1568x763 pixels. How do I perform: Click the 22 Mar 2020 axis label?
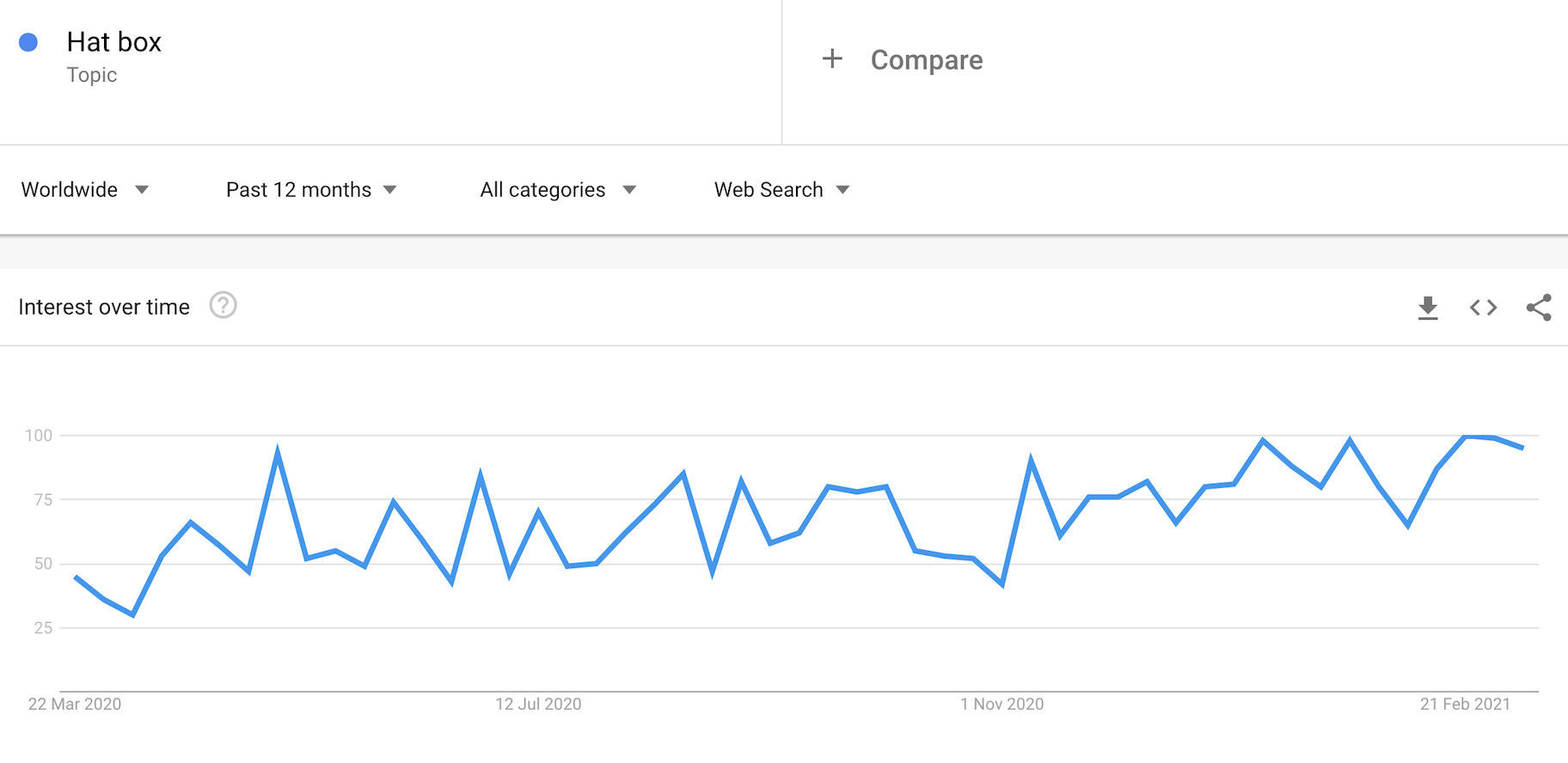pyautogui.click(x=75, y=704)
